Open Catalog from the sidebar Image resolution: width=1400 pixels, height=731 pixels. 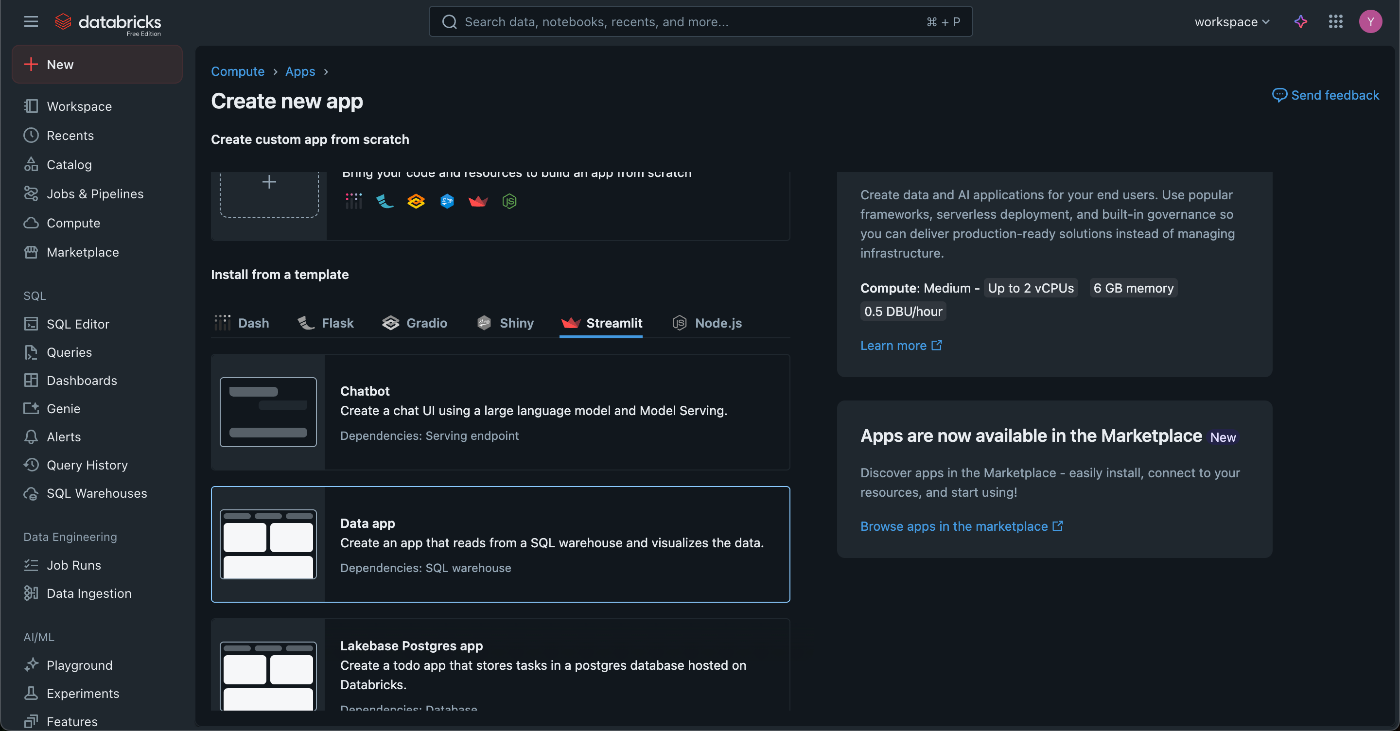pyautogui.click(x=69, y=165)
